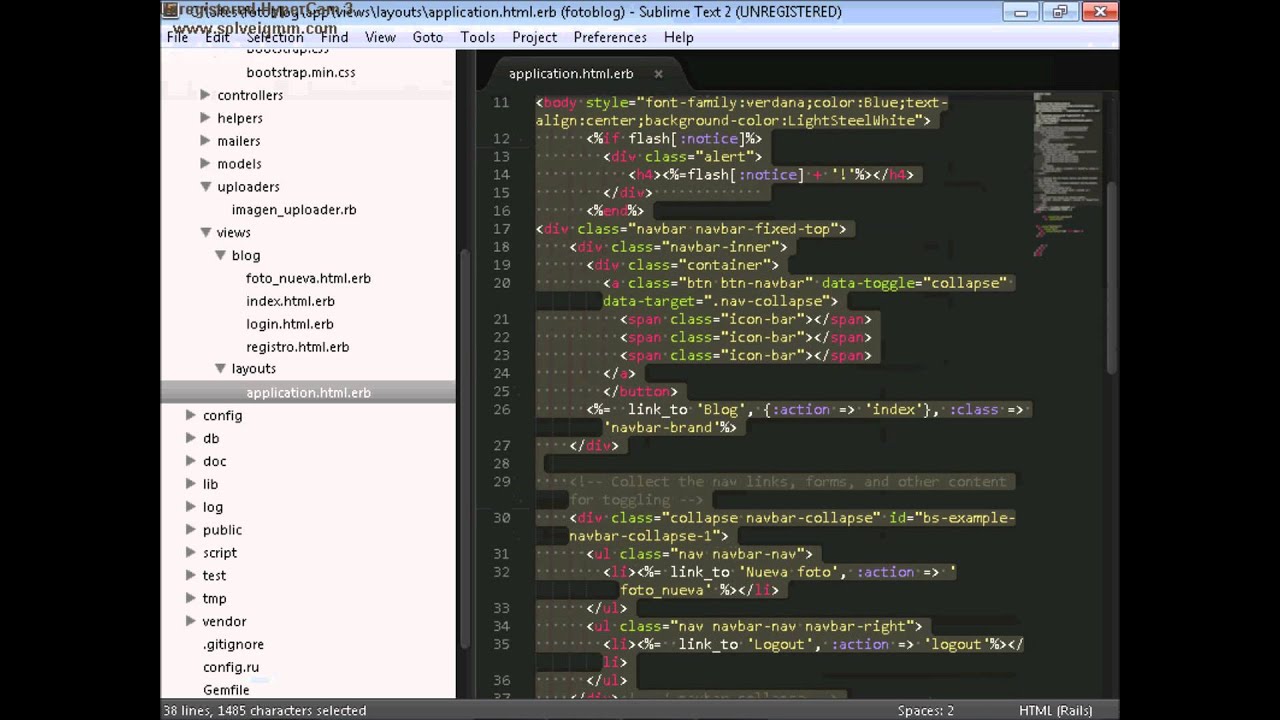Collapse the views folder arrow
Screen dimensions: 1280x720
coord(205,232)
